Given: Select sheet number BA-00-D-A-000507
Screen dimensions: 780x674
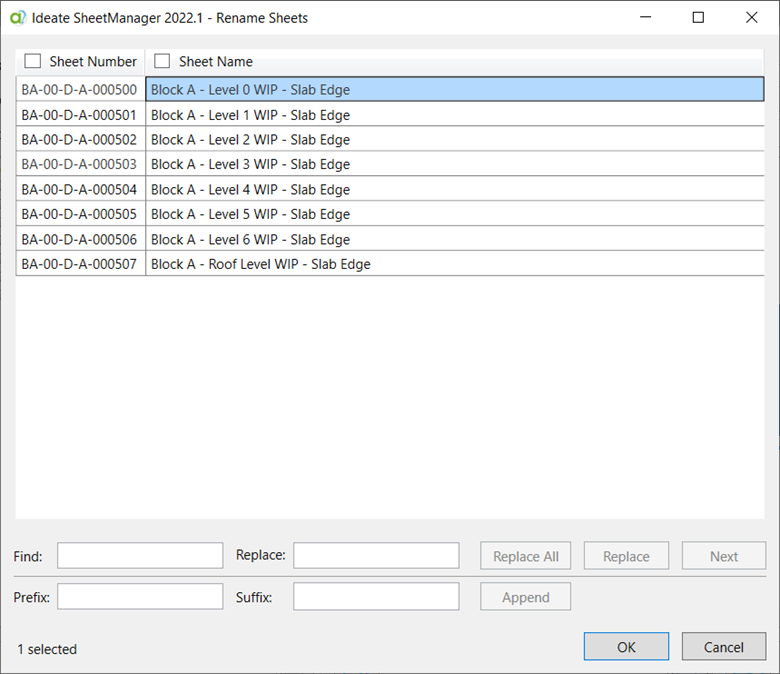Looking at the screenshot, I should (81, 264).
